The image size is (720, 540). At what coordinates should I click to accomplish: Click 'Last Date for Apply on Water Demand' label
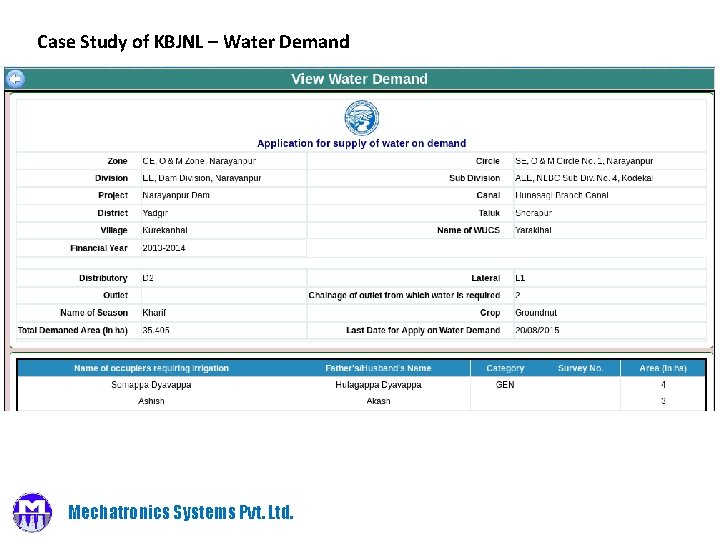pos(423,330)
